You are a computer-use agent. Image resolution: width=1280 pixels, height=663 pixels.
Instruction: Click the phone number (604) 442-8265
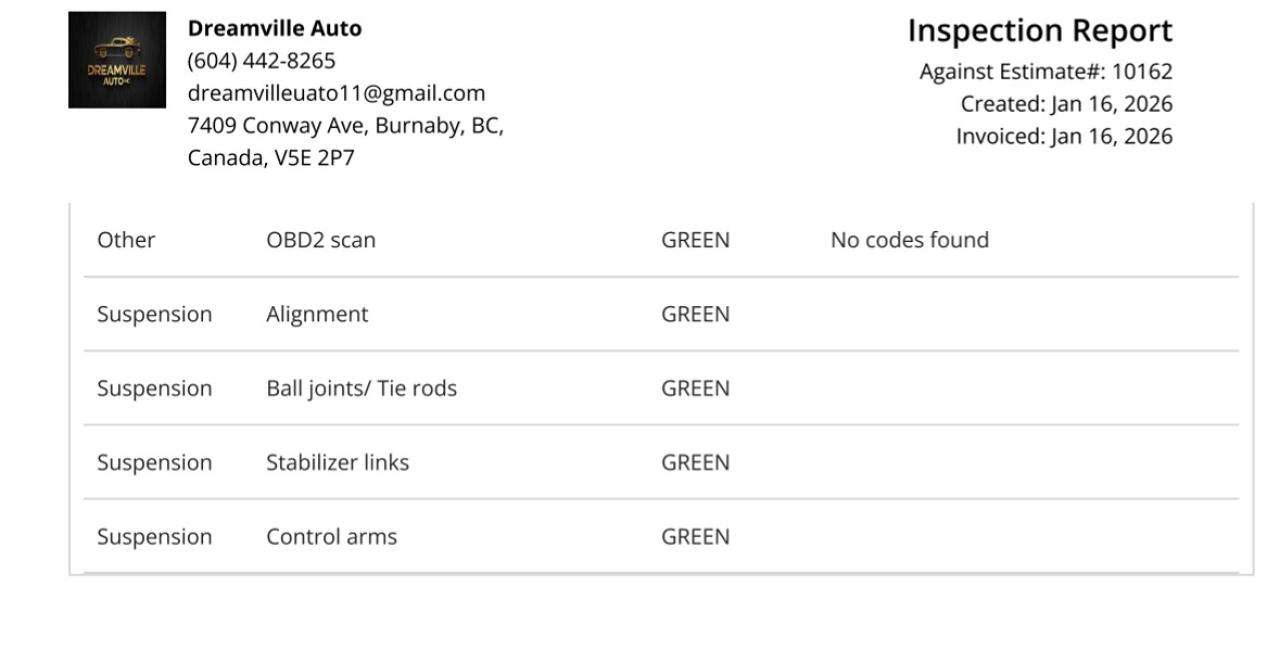(x=262, y=61)
